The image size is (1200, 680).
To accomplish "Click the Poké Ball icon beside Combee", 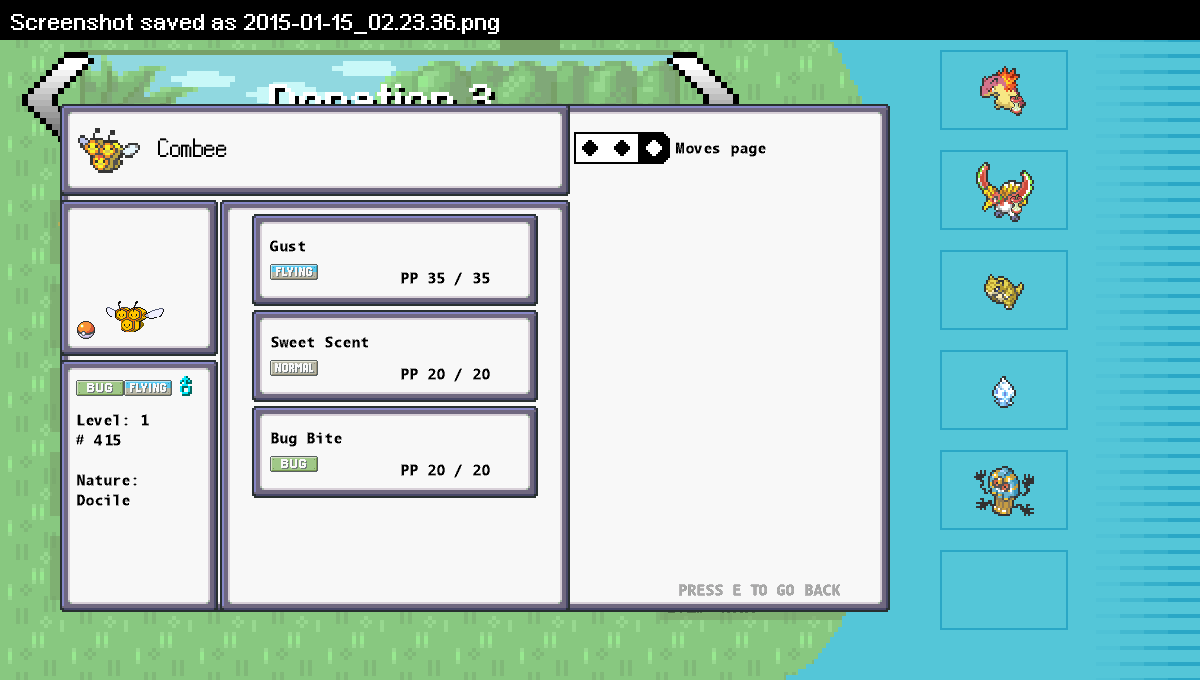I will click(86, 330).
